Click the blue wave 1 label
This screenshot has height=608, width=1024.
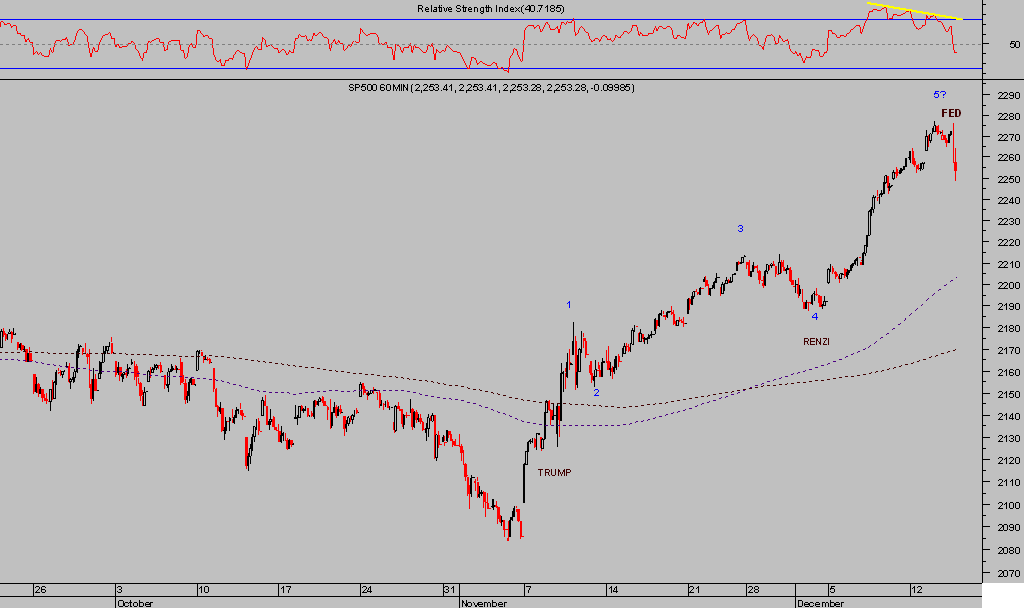pyautogui.click(x=569, y=304)
